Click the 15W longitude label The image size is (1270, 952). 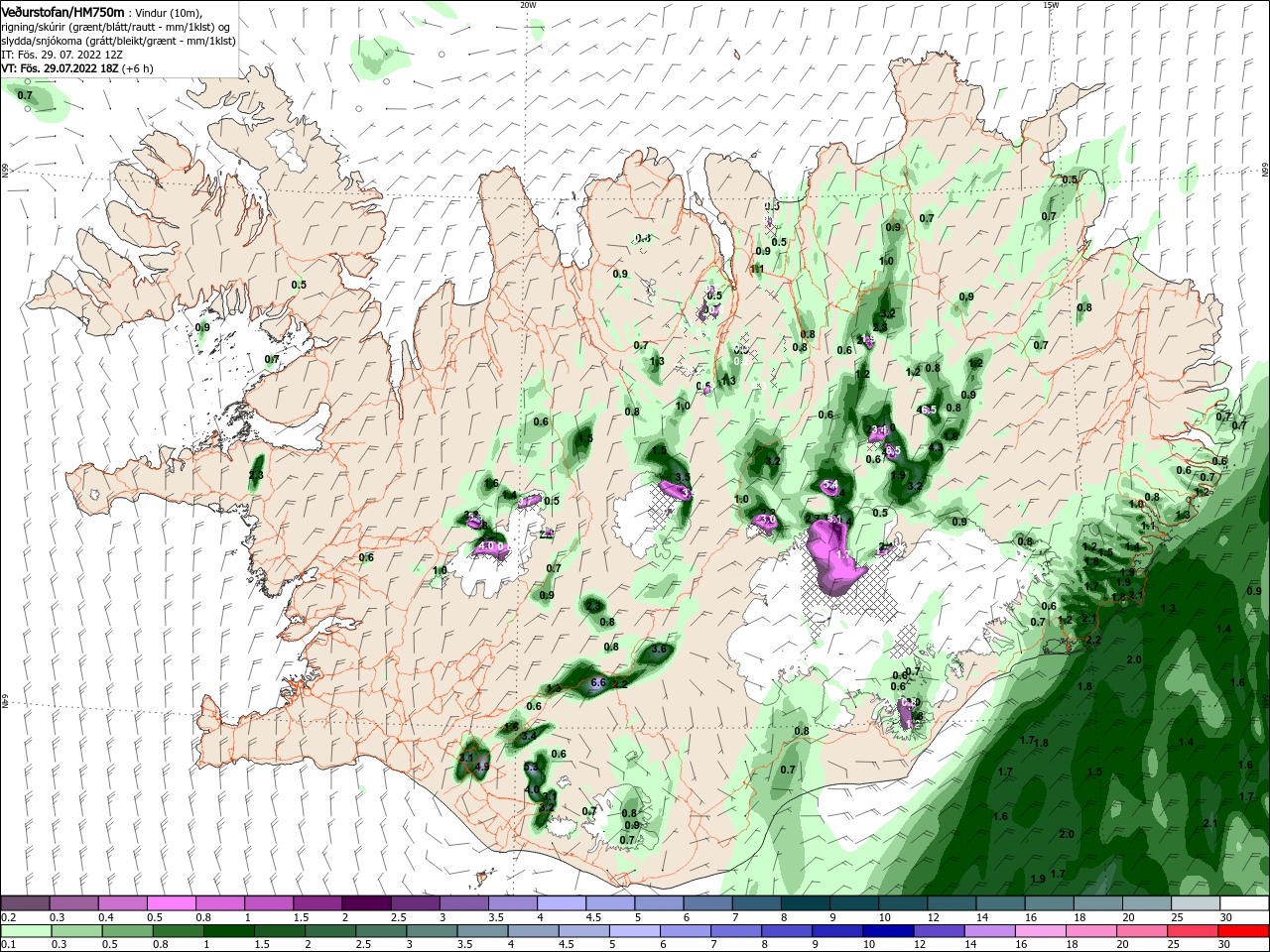pyautogui.click(x=1051, y=4)
